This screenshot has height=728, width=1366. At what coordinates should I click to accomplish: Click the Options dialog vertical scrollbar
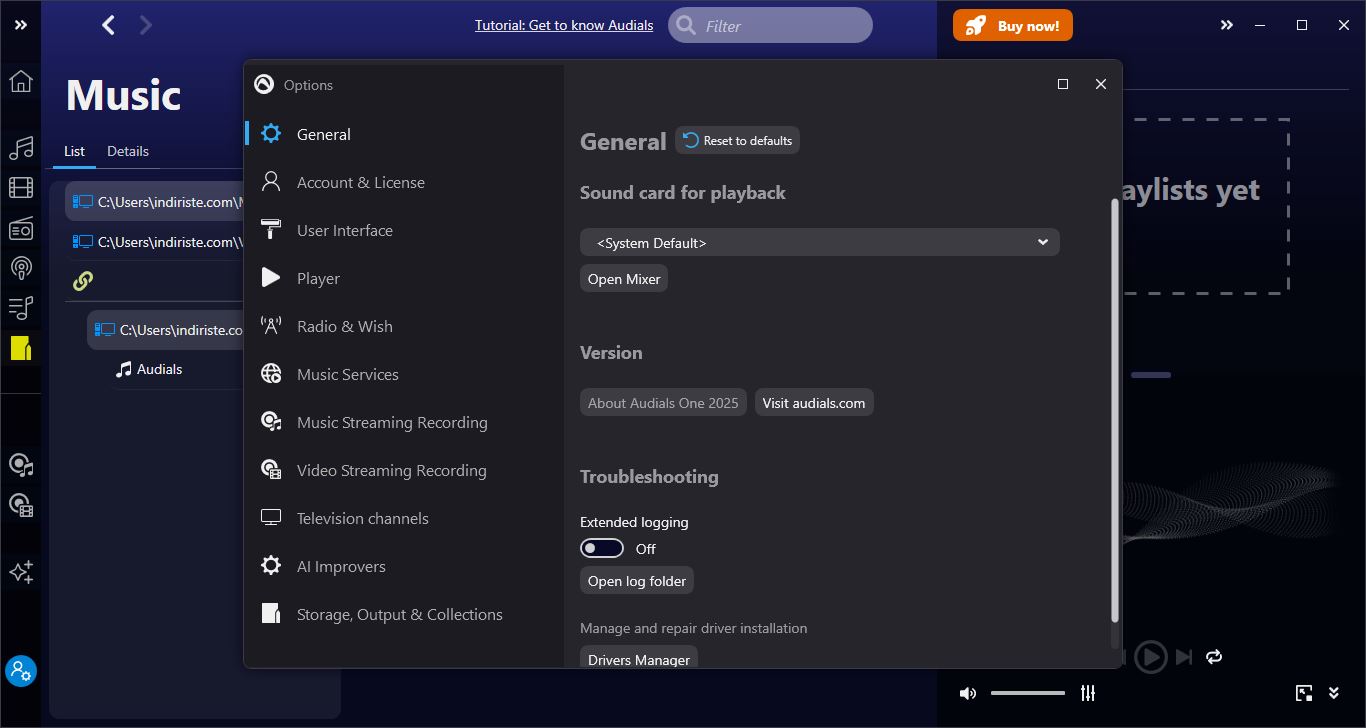[x=1115, y=410]
